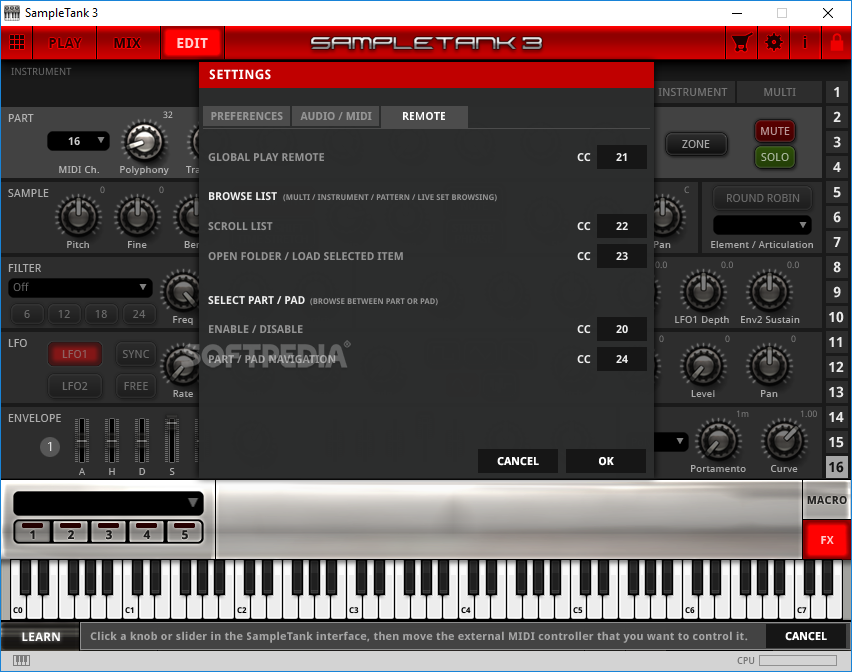Viewport: 852px width, 672px height.
Task: Click the SampleTank app icon in title bar
Action: click(x=11, y=12)
